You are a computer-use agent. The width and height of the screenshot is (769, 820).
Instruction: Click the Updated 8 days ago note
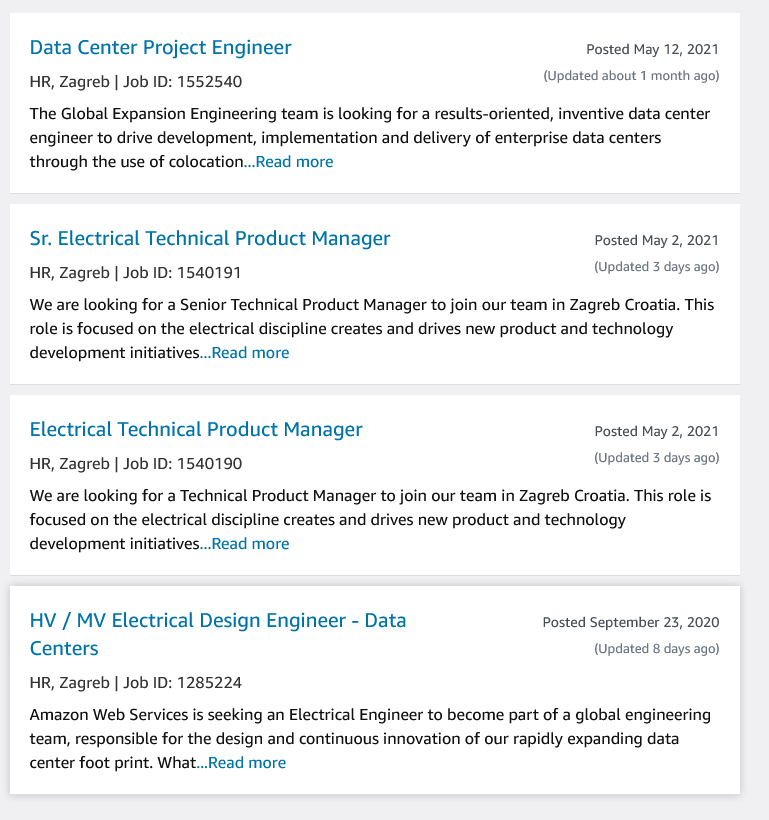tap(657, 649)
